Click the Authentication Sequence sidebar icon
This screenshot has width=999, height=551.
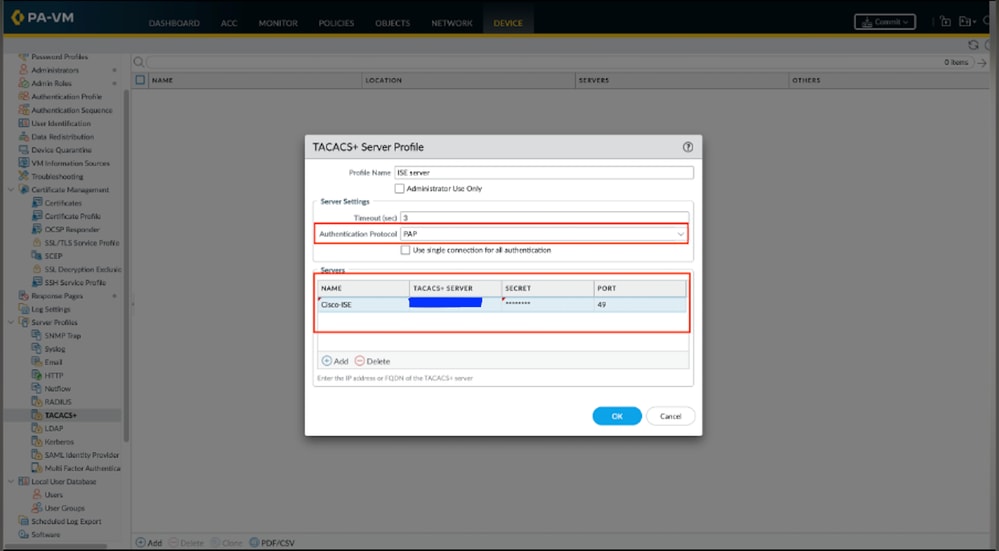pos(24,110)
